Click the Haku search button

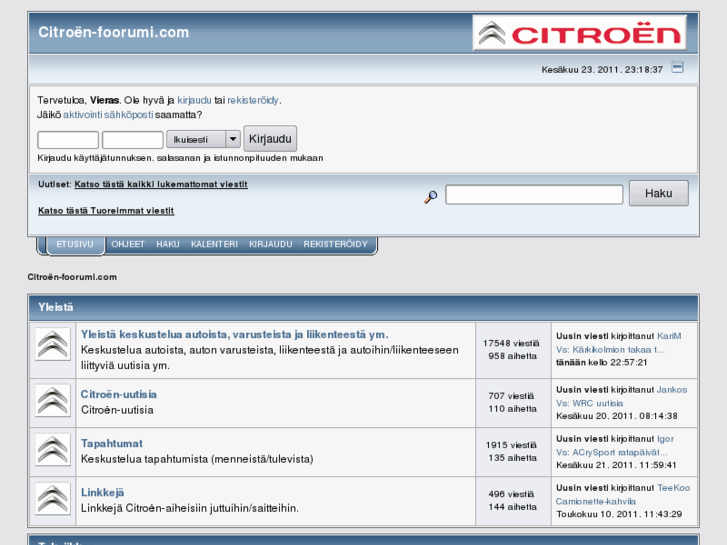[x=658, y=193]
